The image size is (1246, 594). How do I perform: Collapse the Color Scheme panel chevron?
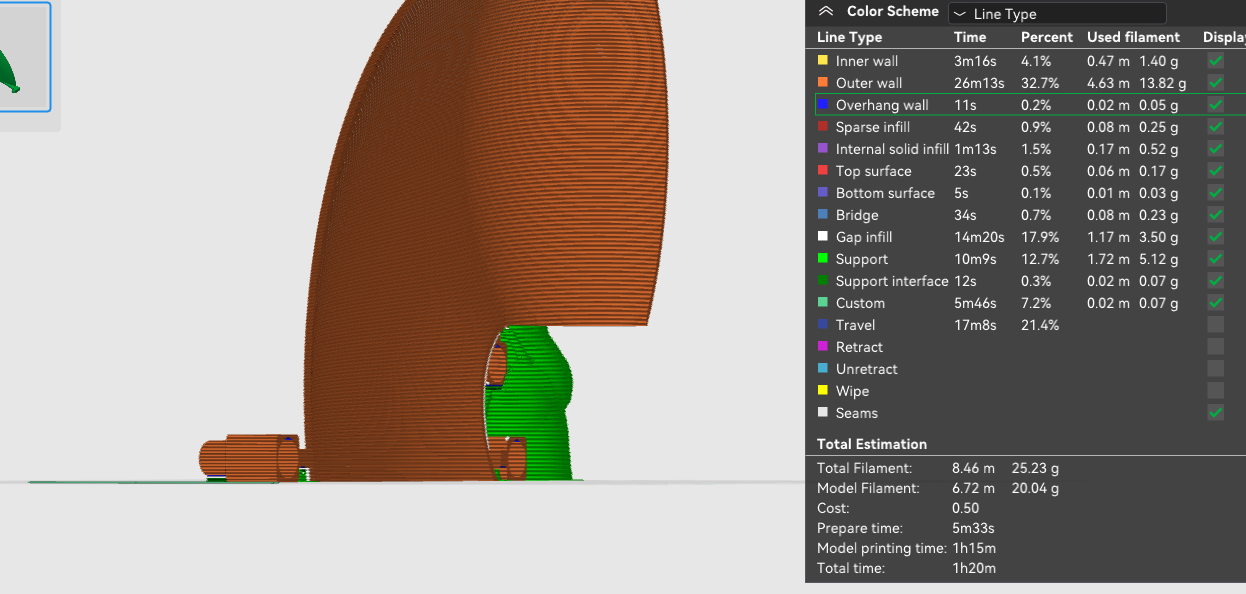825,12
